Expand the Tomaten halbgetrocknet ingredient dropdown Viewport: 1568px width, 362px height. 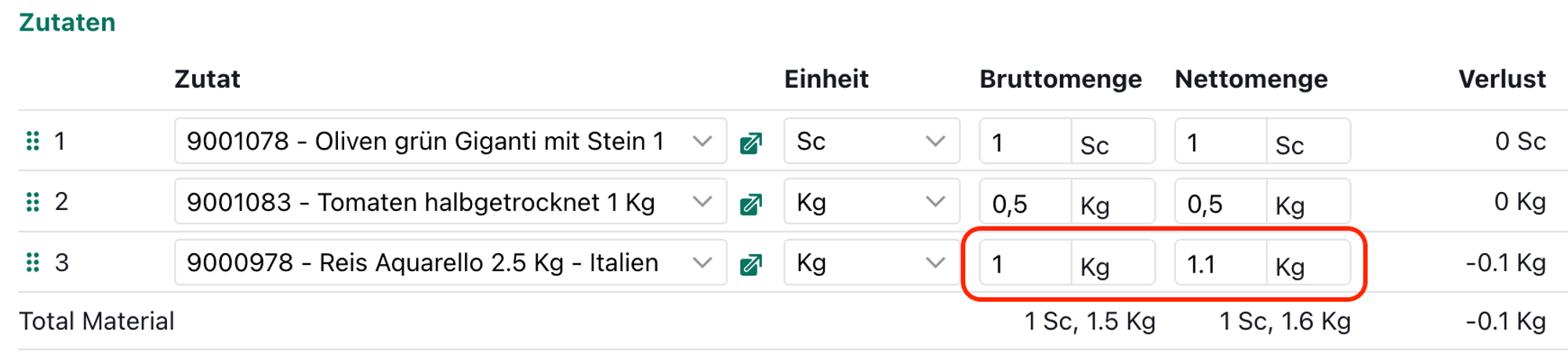point(702,202)
